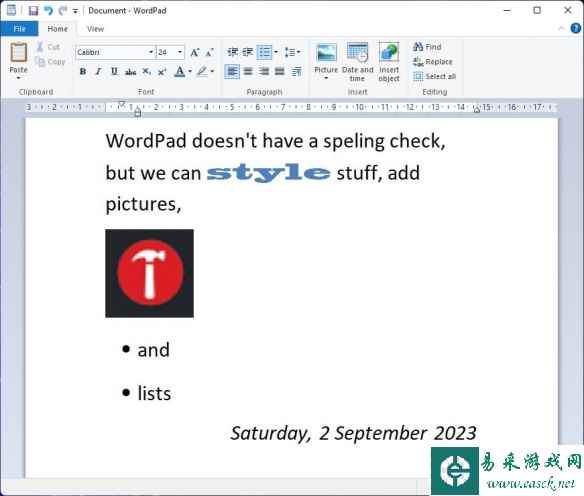Apply strikethrough formatting
Viewport: 584px width, 496px height.
pyautogui.click(x=130, y=71)
